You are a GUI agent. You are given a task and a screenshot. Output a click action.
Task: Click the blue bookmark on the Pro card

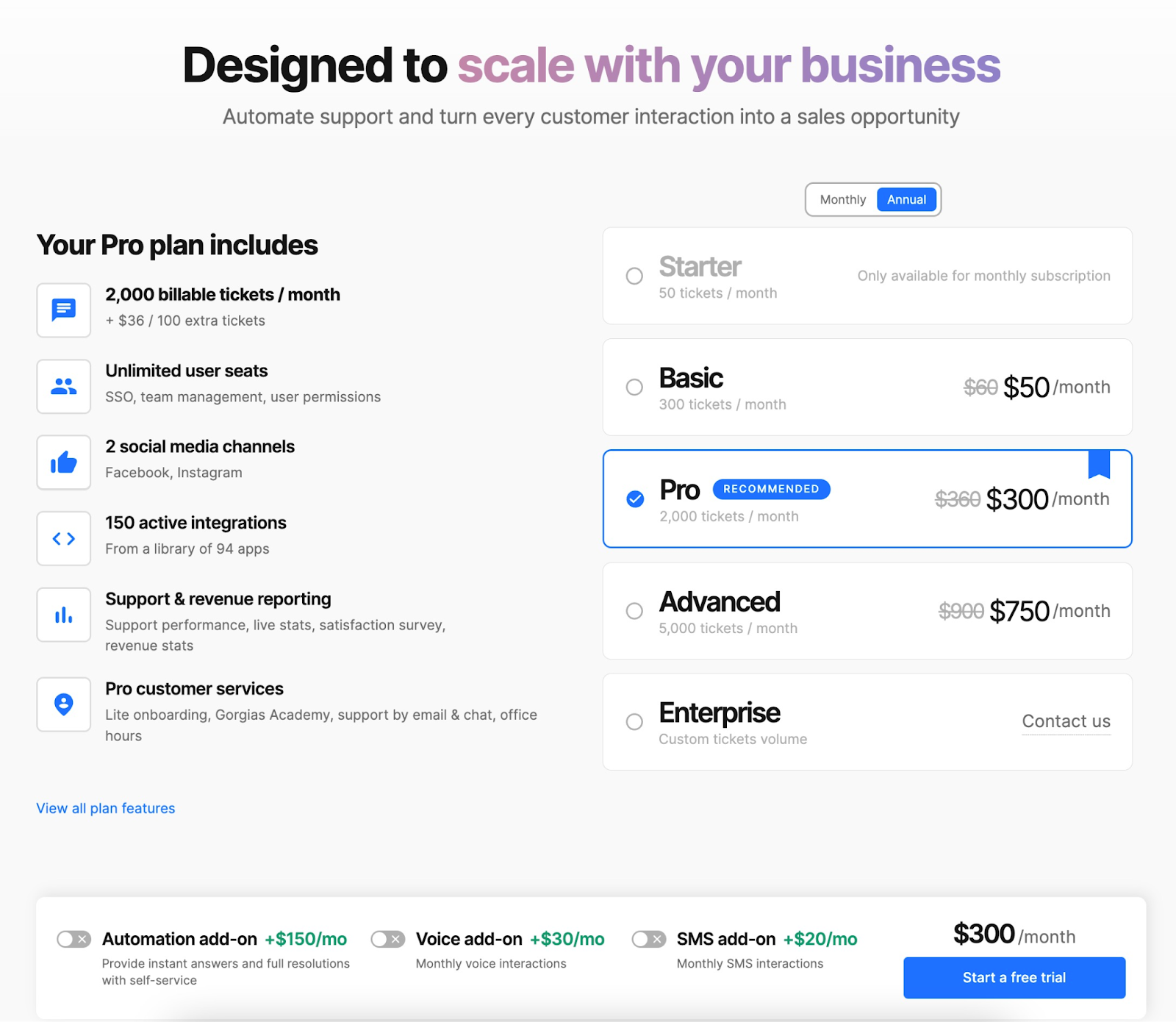tap(1099, 464)
